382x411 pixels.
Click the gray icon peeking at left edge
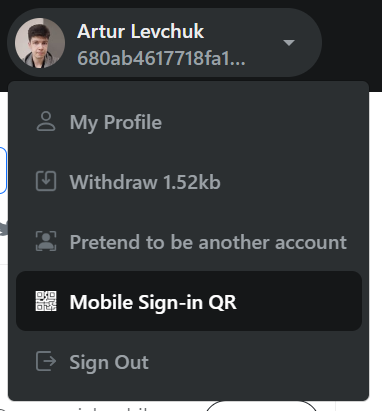coord(4,229)
